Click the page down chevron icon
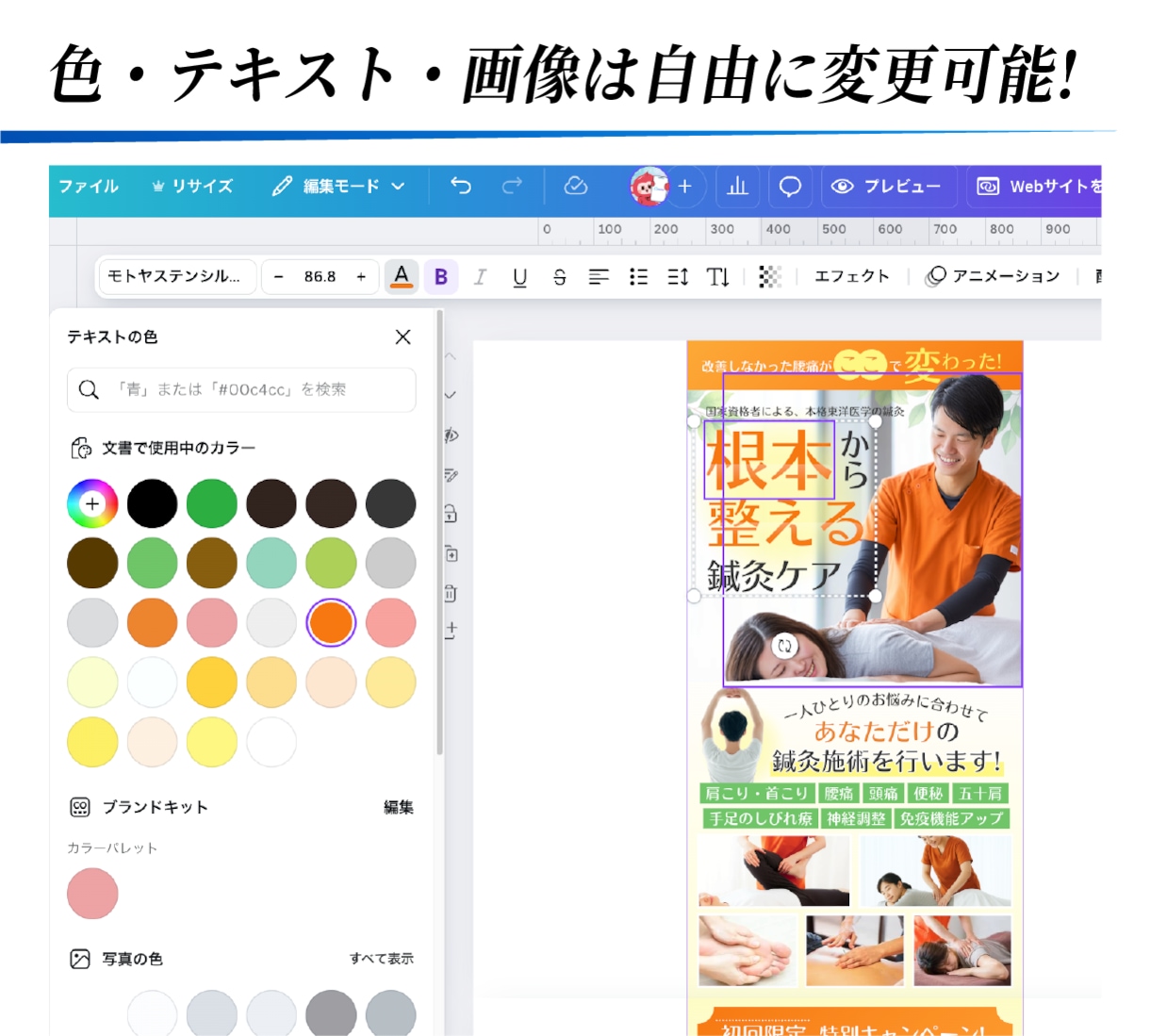The width and height of the screenshot is (1150, 1036). point(451,395)
